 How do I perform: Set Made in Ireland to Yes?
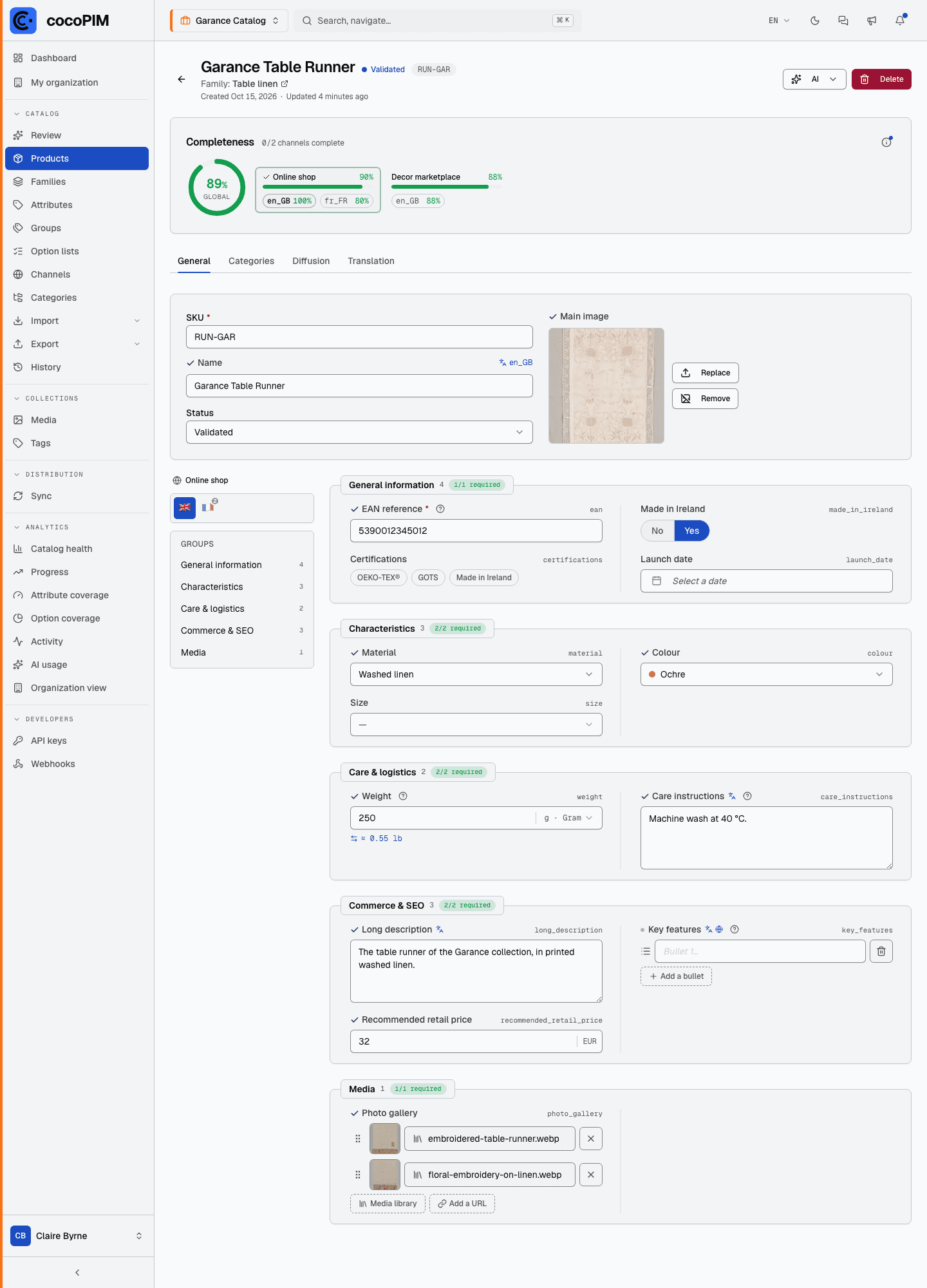(692, 531)
